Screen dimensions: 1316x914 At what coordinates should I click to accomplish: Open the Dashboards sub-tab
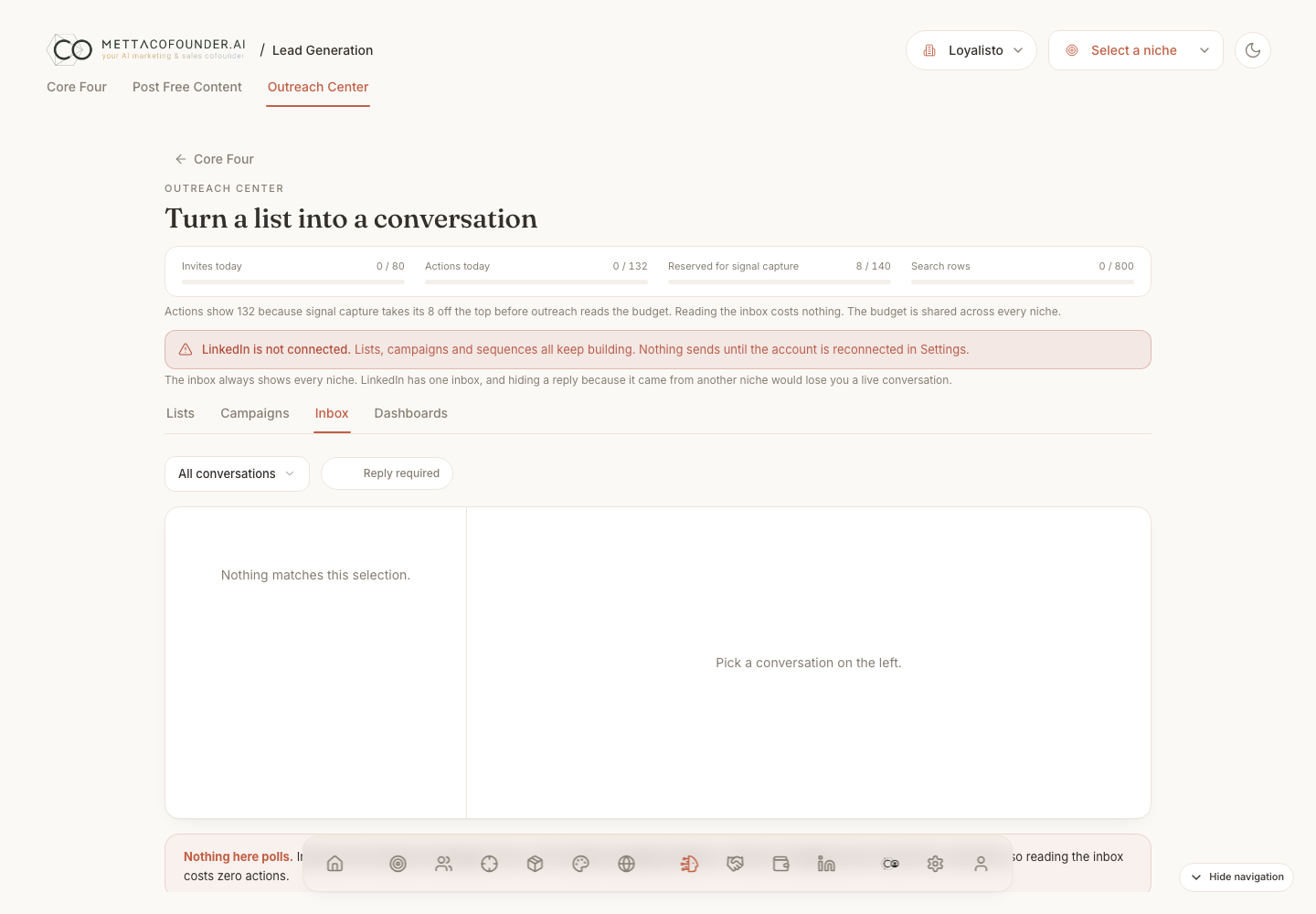(411, 413)
